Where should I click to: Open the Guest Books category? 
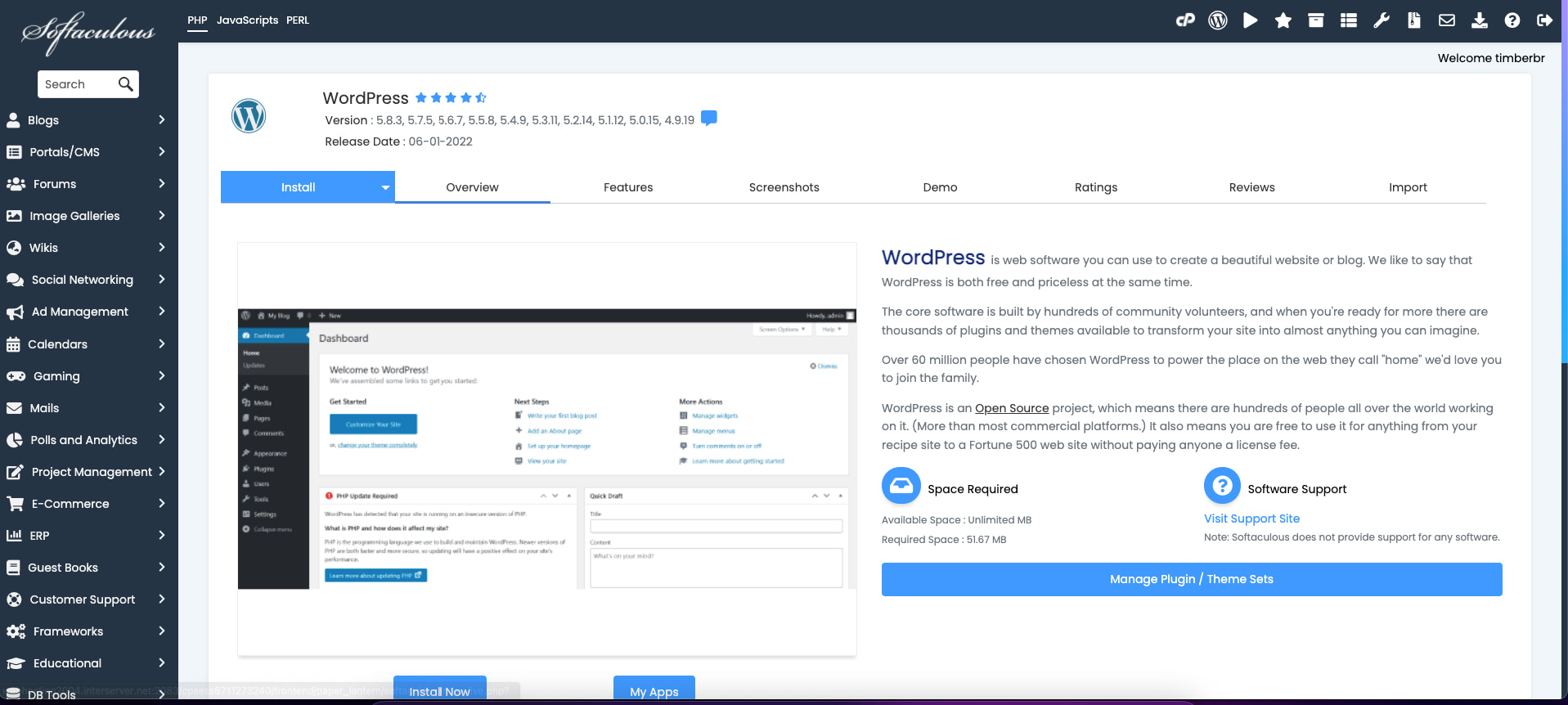(x=88, y=568)
